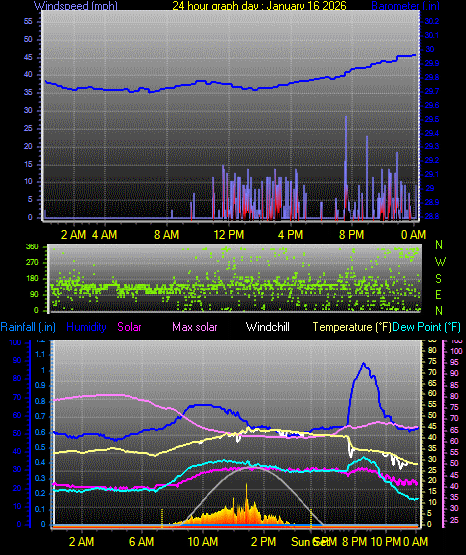The width and height of the screenshot is (466, 555).
Task: Click the Max solar legend label
Action: (195, 327)
